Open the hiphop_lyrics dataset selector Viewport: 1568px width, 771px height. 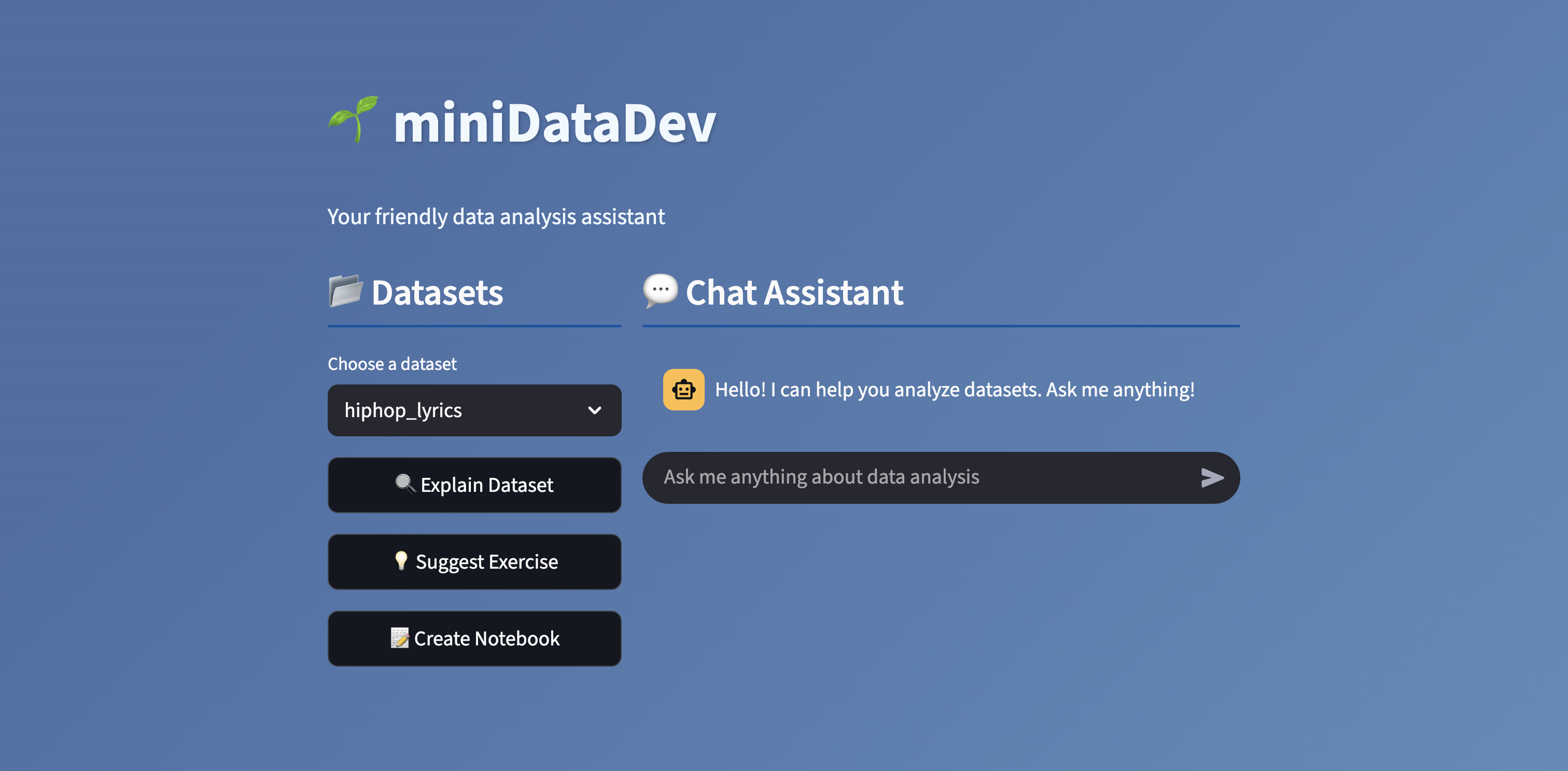(x=451, y=410)
